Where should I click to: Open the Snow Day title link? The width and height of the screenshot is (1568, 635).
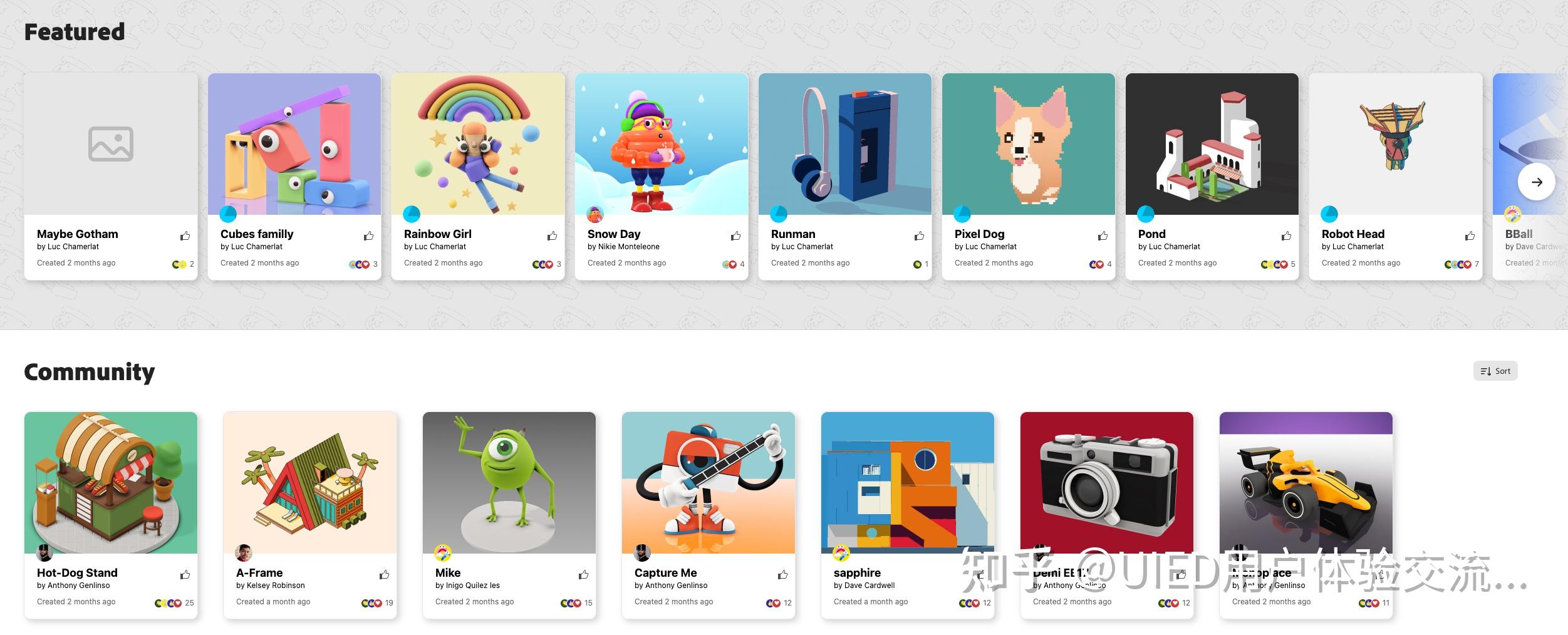coord(613,234)
